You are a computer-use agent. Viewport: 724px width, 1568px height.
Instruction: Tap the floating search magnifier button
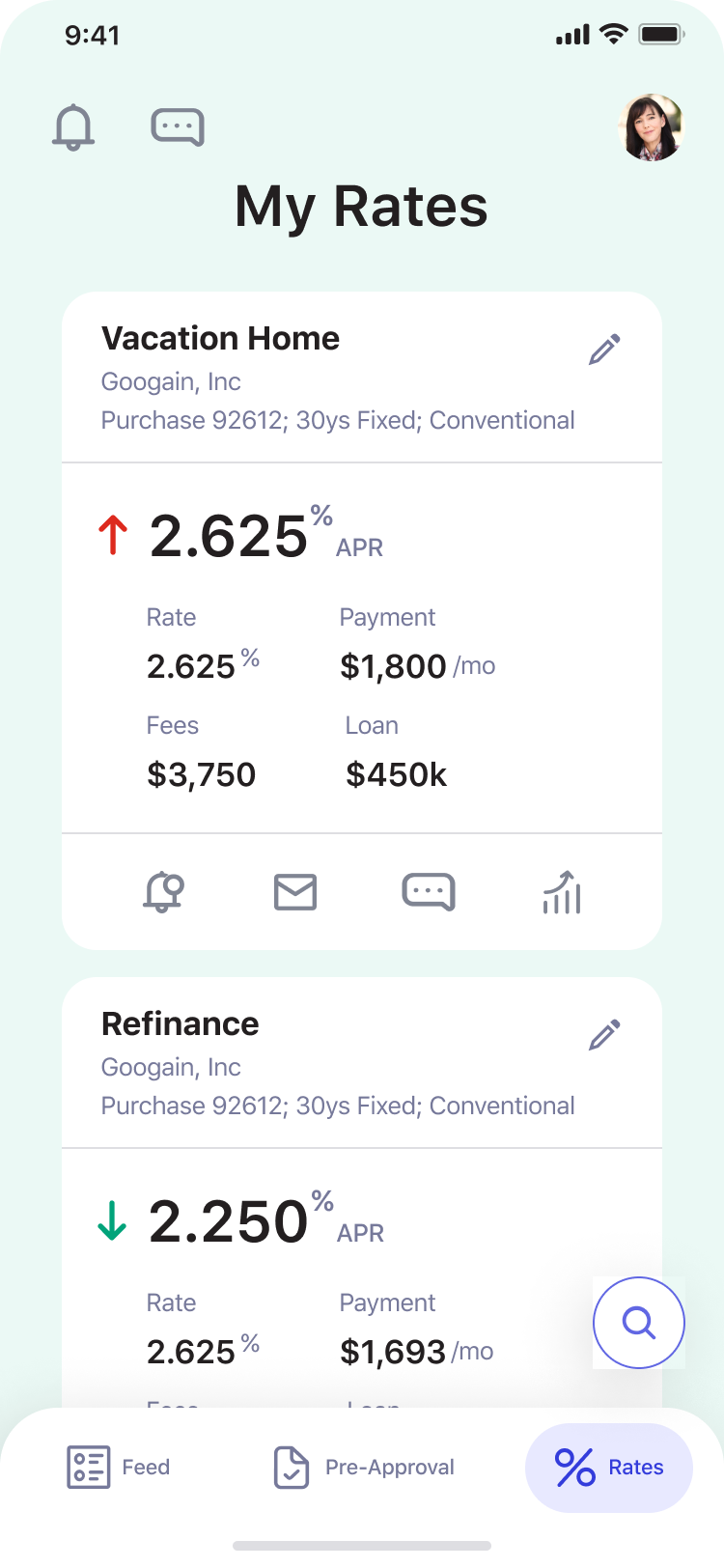point(639,1323)
